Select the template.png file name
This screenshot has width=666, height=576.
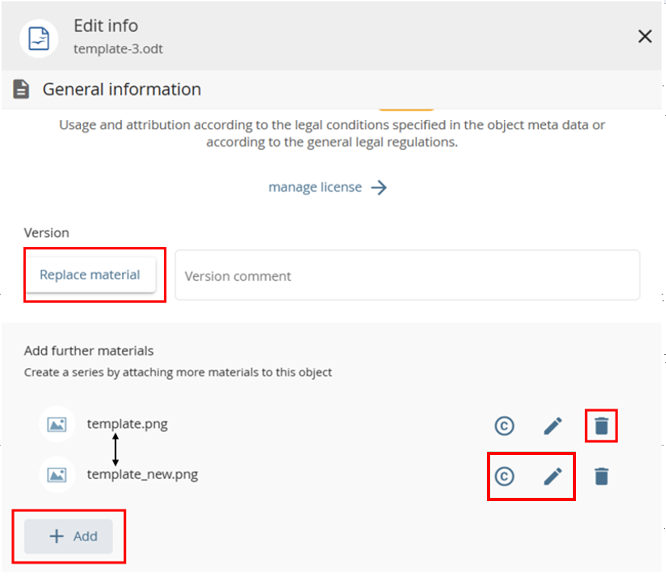click(127, 424)
